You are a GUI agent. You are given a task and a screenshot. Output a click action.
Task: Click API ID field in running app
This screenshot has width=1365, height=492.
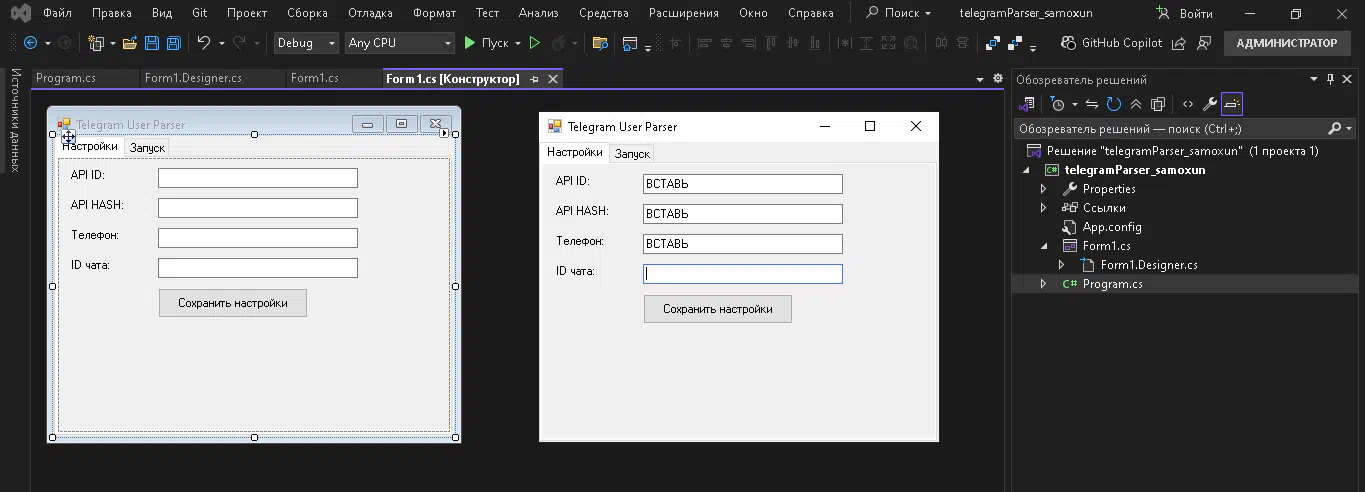743,184
